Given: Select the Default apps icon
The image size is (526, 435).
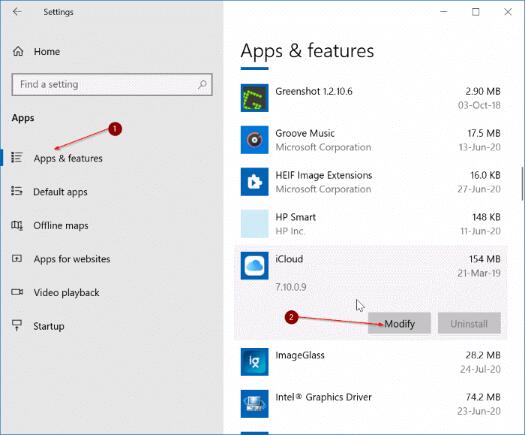Looking at the screenshot, I should 17,191.
